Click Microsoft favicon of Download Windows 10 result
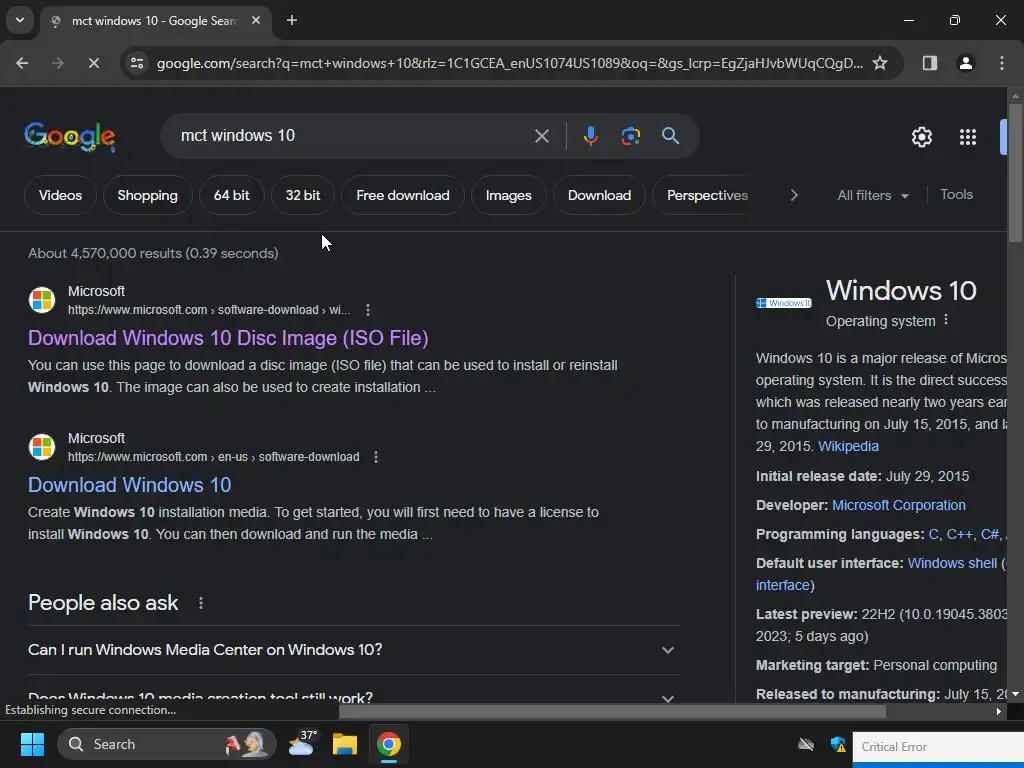Image resolution: width=1024 pixels, height=768 pixels. pyautogui.click(x=42, y=447)
